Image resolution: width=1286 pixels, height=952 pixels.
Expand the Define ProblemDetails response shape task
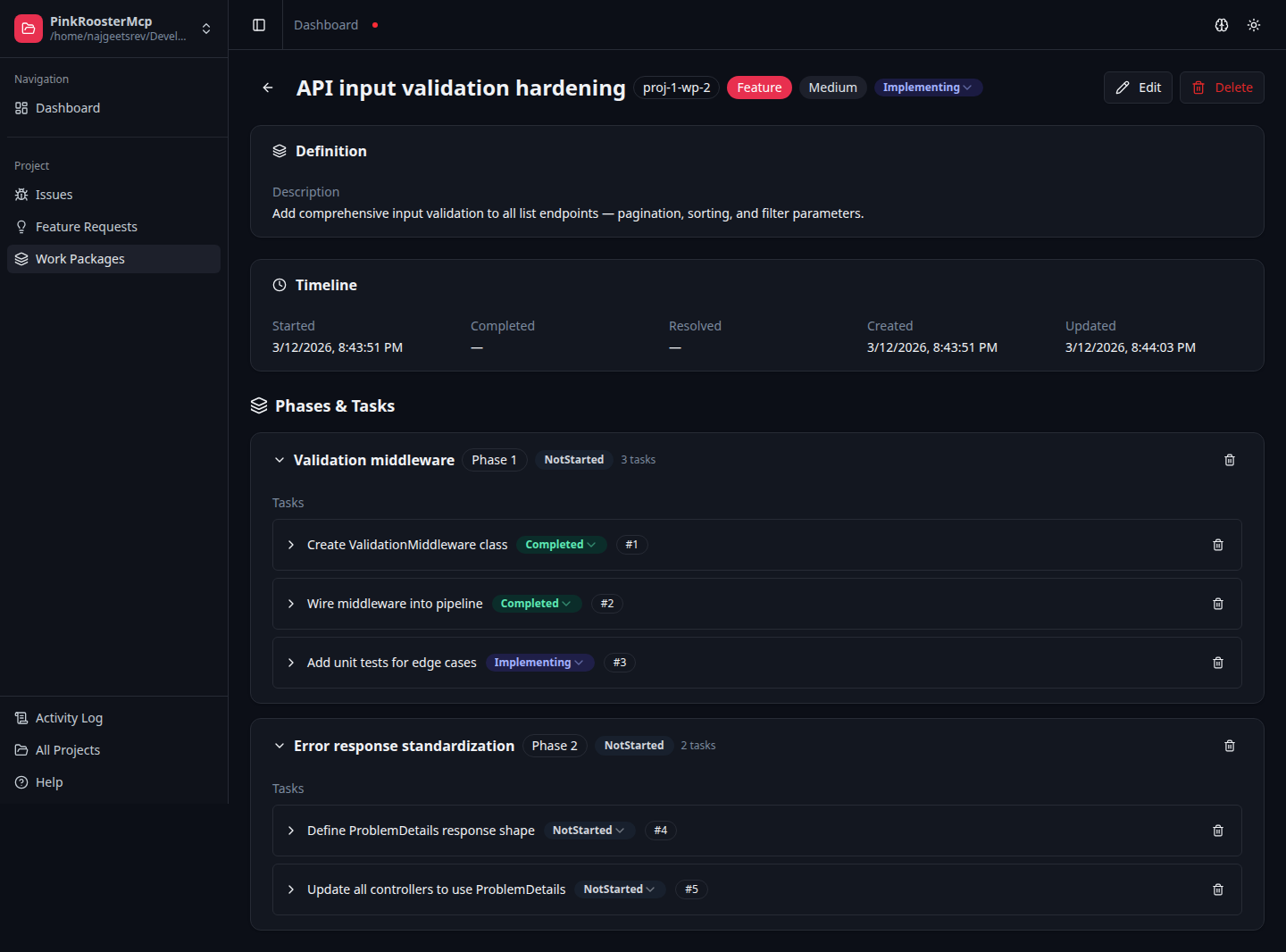291,831
